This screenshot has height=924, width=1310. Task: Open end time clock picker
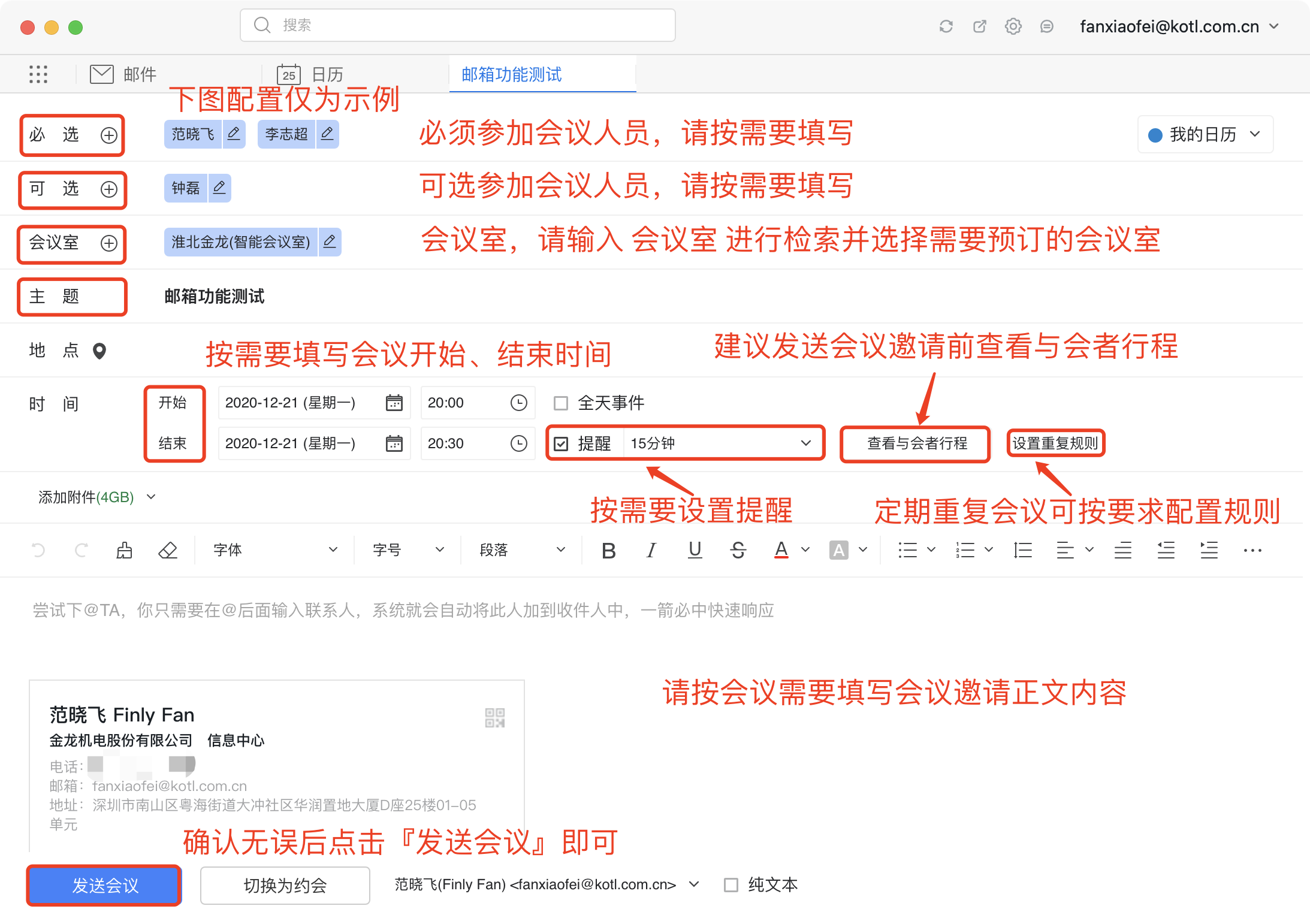click(x=518, y=443)
